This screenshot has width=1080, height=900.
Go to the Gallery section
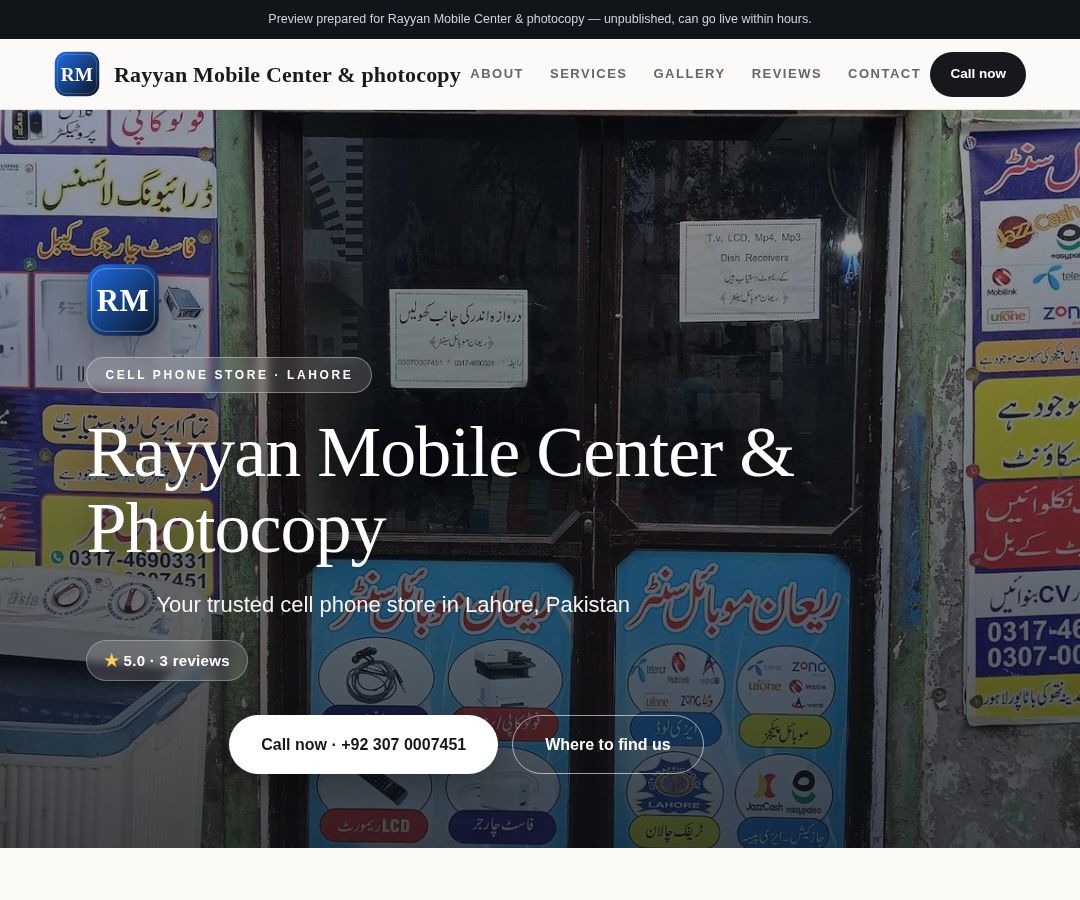point(689,74)
